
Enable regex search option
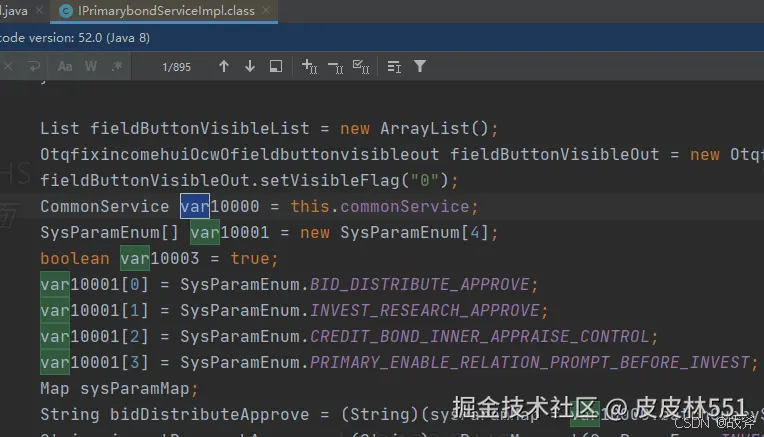(x=117, y=67)
